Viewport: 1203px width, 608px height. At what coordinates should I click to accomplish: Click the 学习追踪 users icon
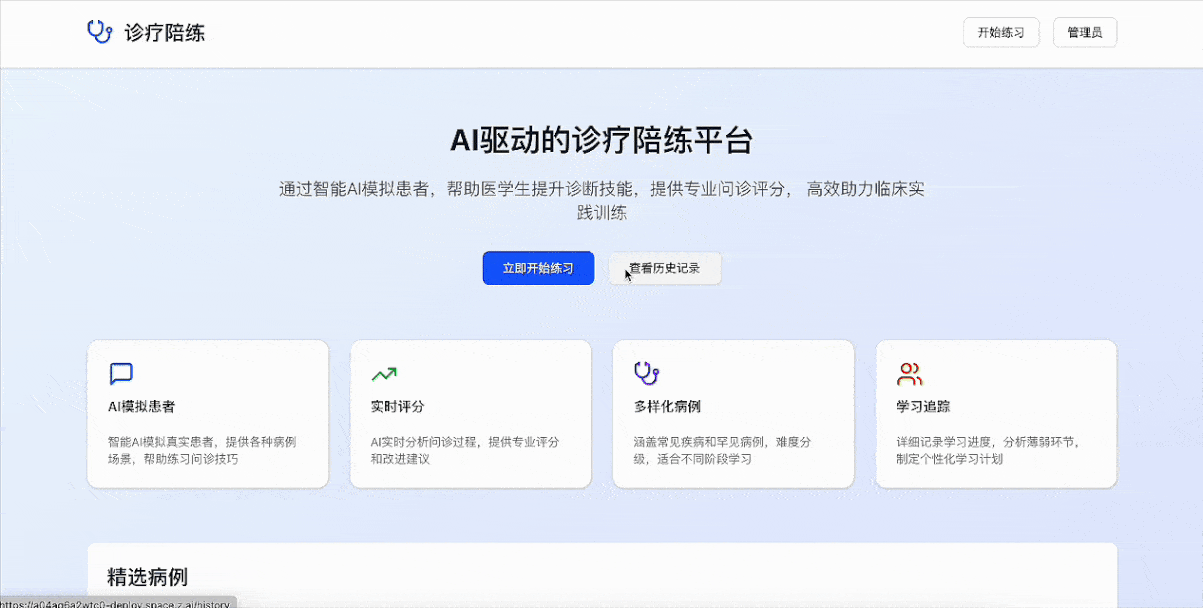(x=910, y=374)
